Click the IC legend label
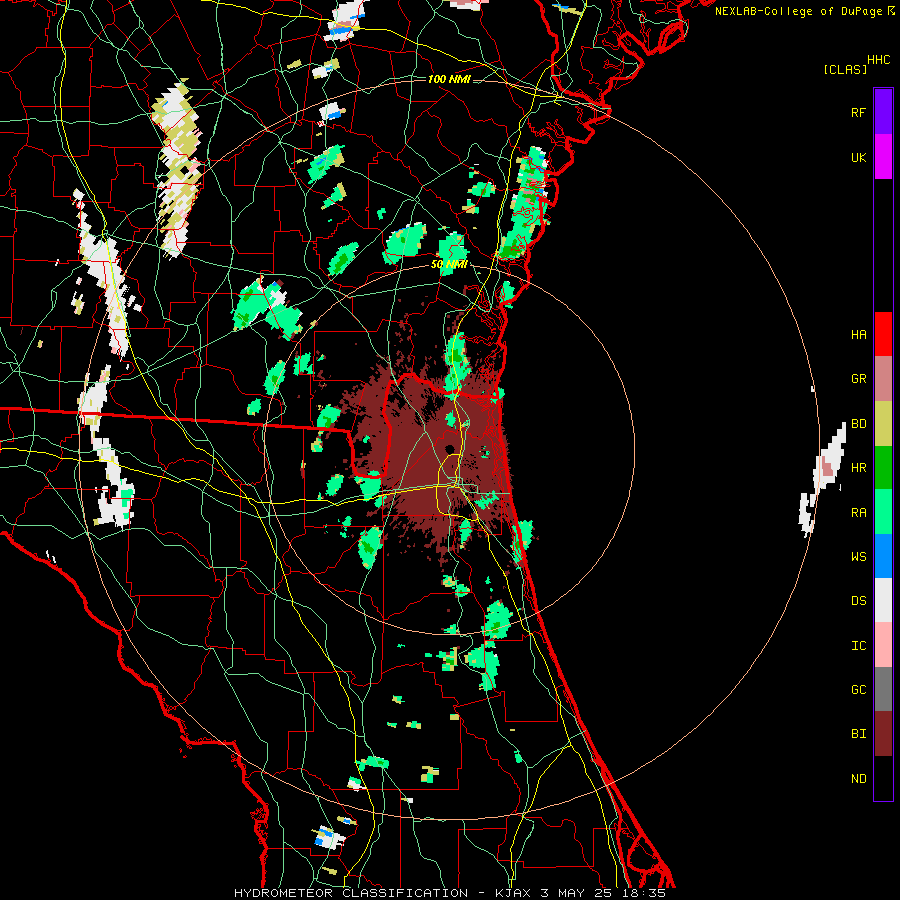Screen dimensions: 900x900 point(858,645)
